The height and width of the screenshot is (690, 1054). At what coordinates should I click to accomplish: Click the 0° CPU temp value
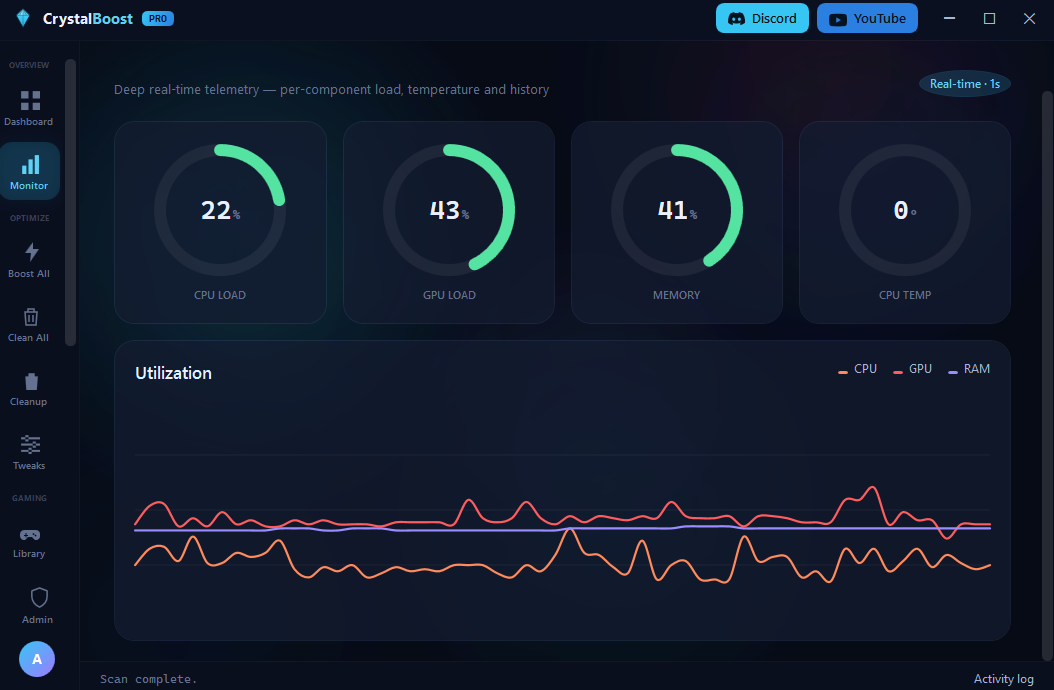[x=905, y=210]
